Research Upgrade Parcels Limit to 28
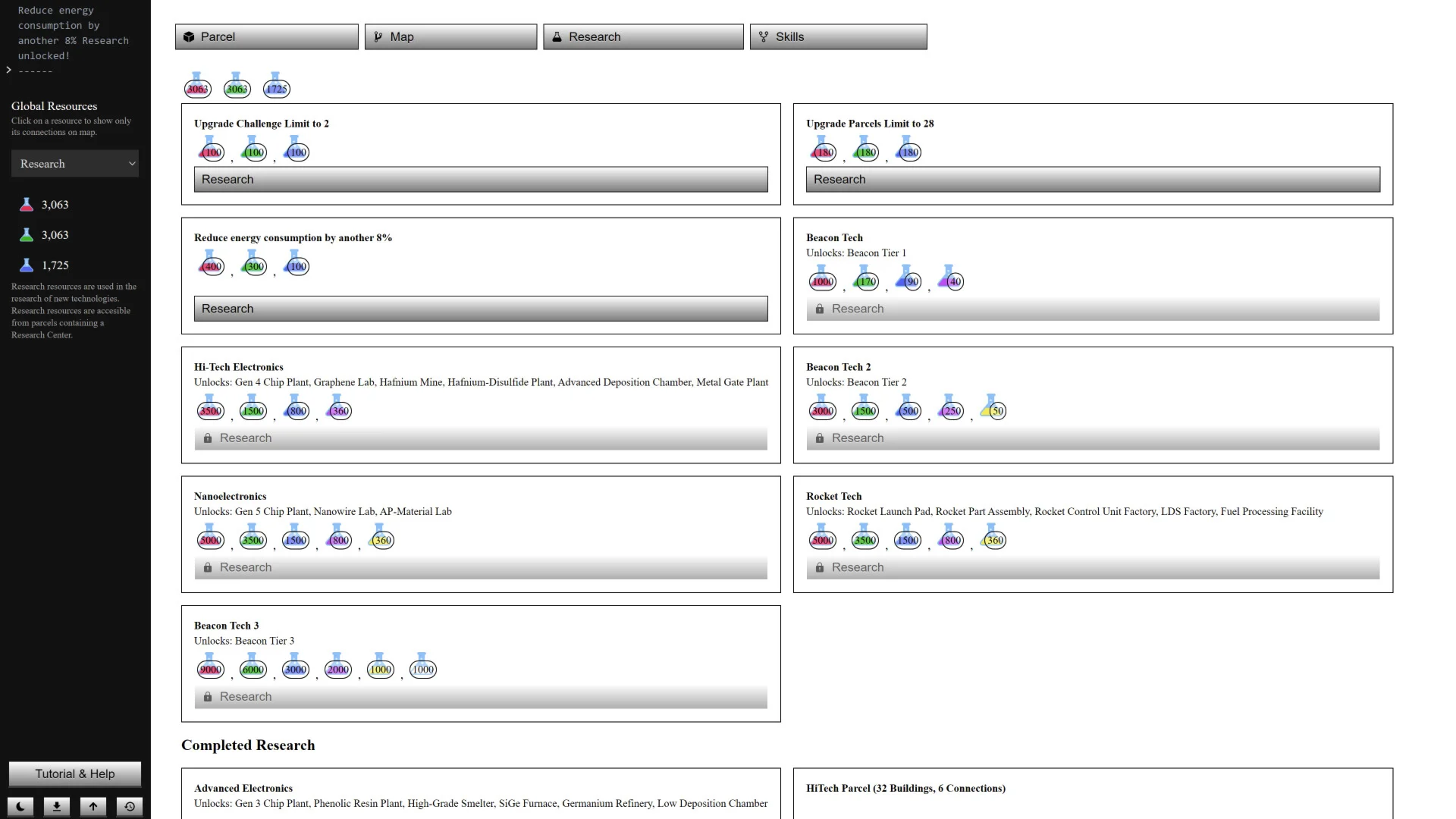The image size is (1456, 819). point(1093,180)
